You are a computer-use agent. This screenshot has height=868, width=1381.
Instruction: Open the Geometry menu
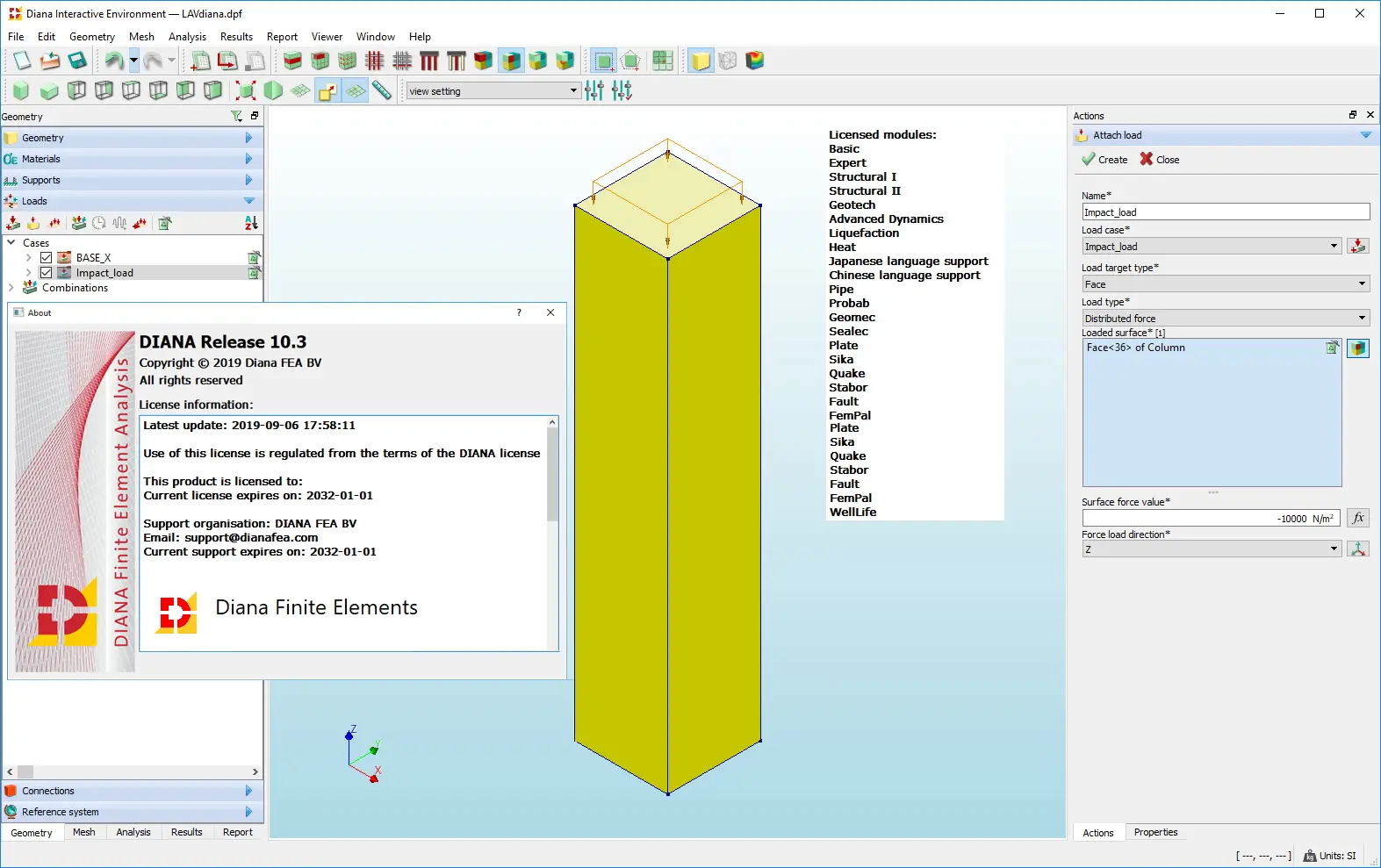[x=92, y=37]
